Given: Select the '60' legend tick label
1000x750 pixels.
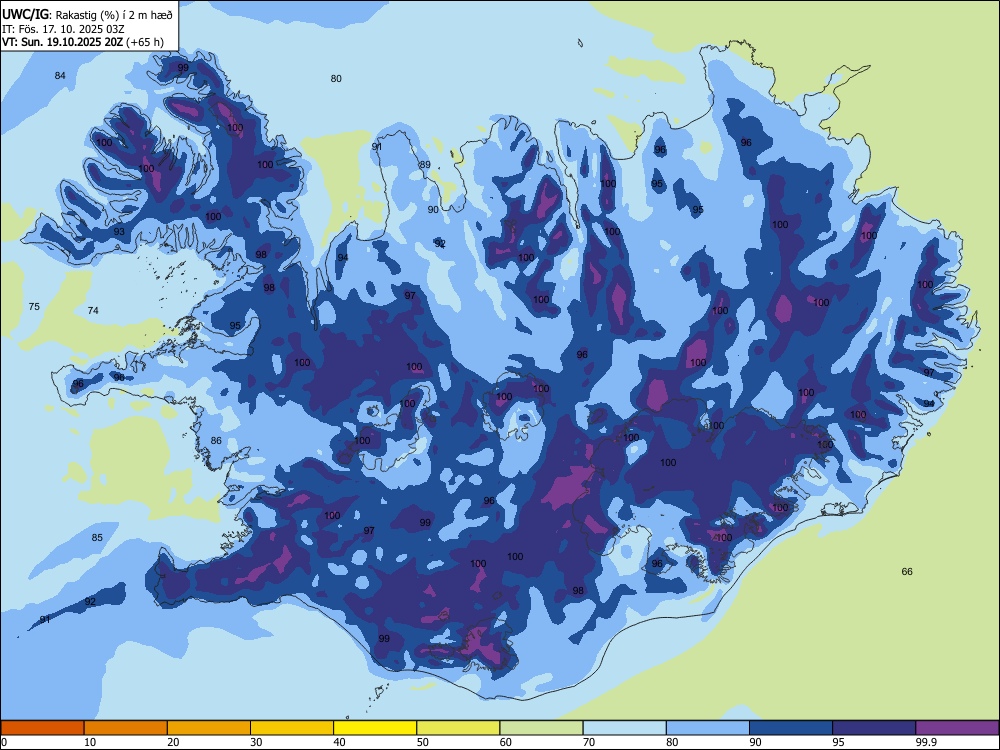Looking at the screenshot, I should [506, 742].
